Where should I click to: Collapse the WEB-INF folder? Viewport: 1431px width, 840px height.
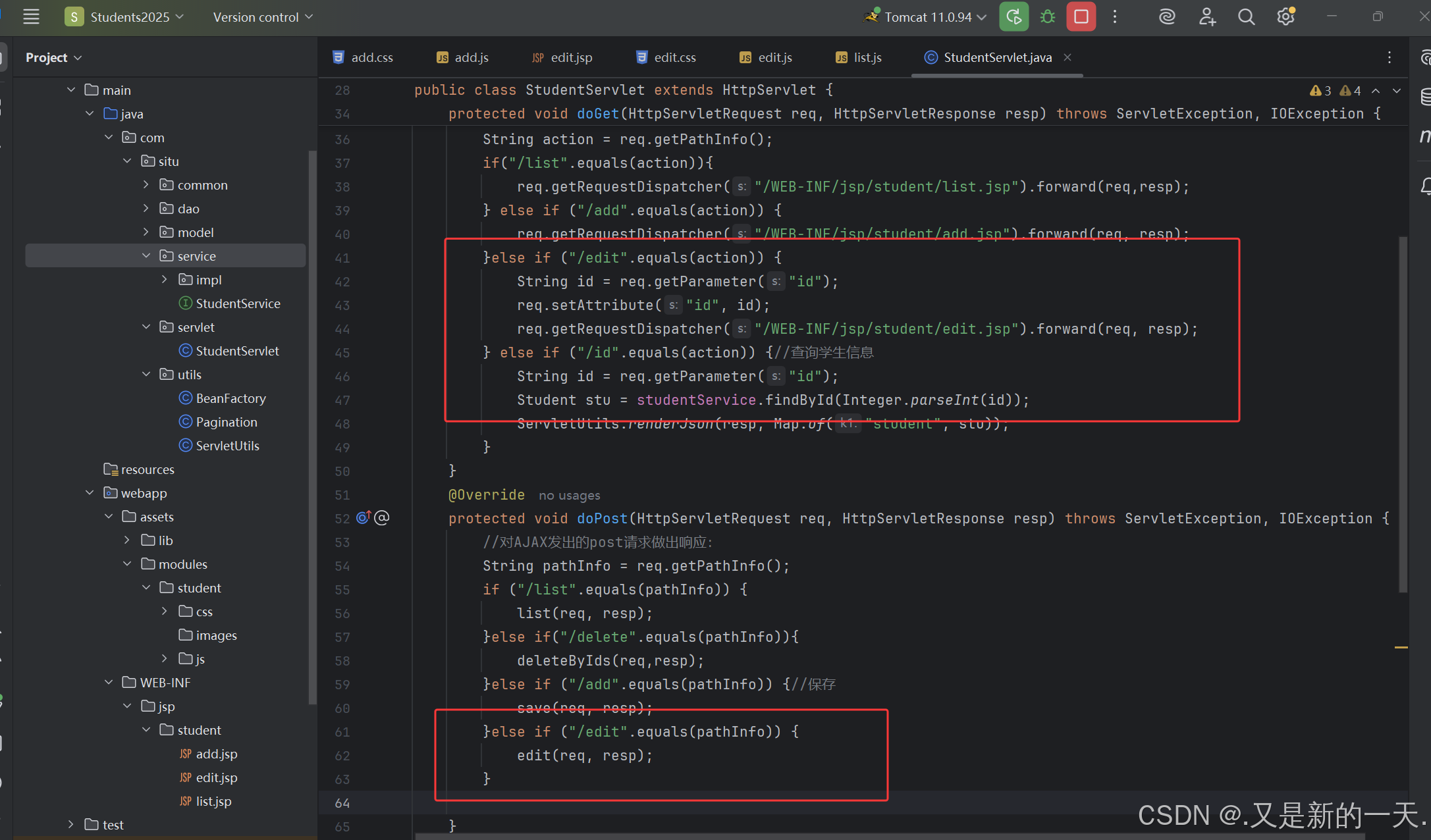point(109,683)
